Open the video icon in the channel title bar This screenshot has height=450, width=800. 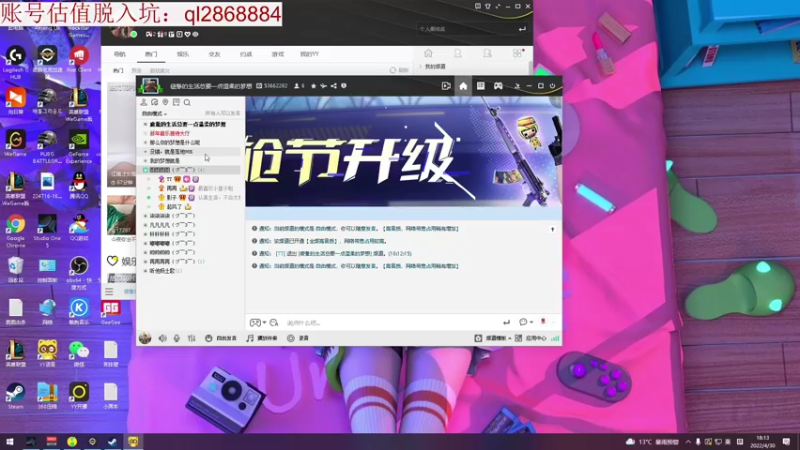click(x=446, y=86)
